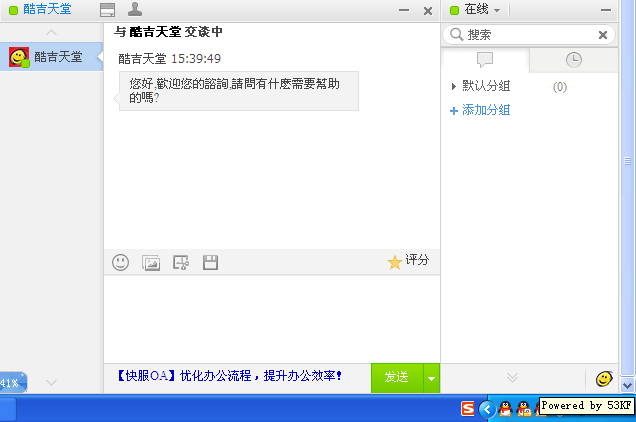Minimize the contacts panel
The height and width of the screenshot is (422, 636).
[x=606, y=10]
